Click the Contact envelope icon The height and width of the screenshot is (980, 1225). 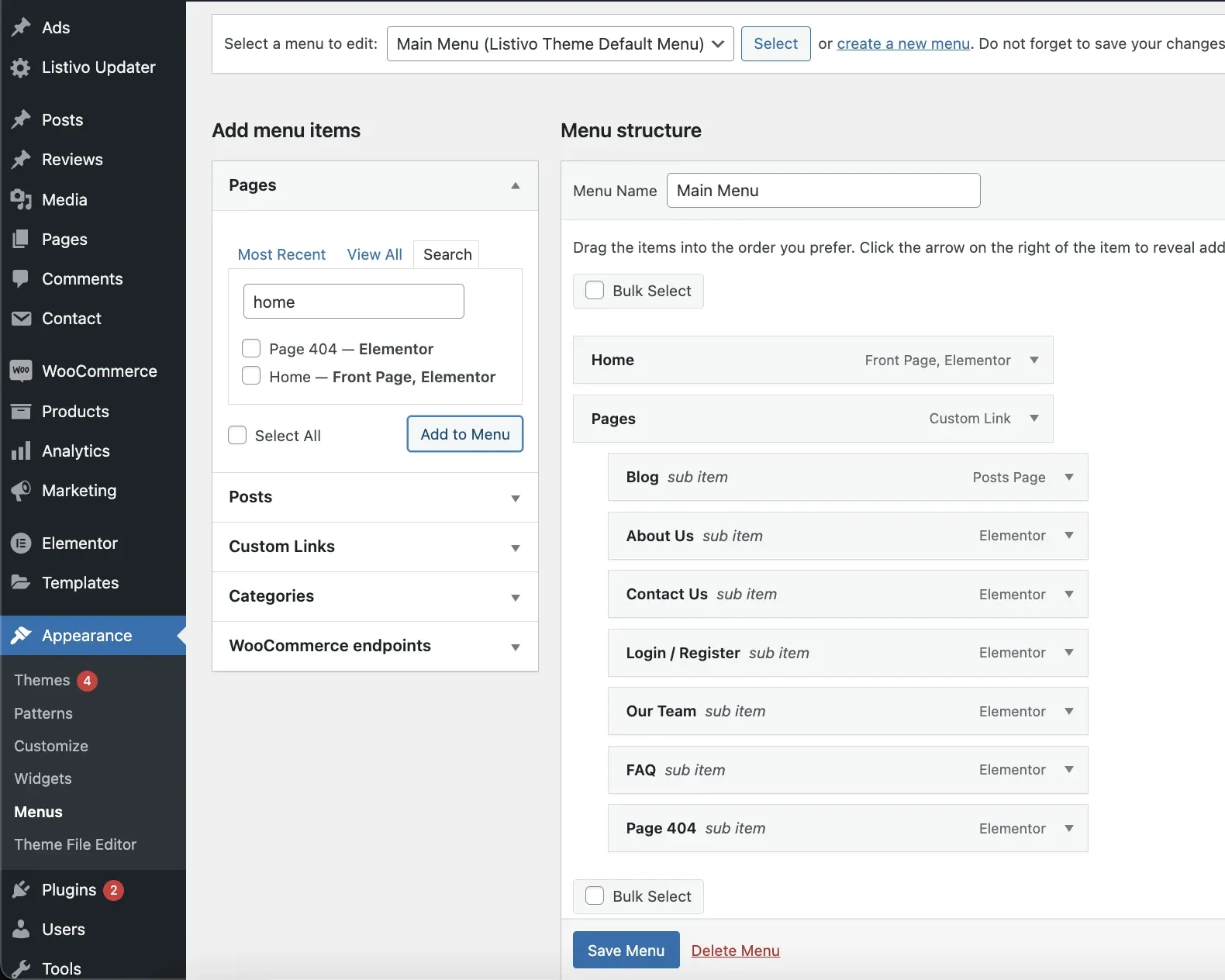(x=21, y=318)
